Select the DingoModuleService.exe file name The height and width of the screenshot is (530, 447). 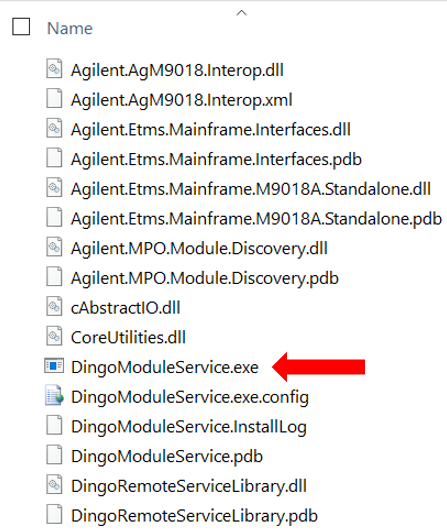click(165, 367)
